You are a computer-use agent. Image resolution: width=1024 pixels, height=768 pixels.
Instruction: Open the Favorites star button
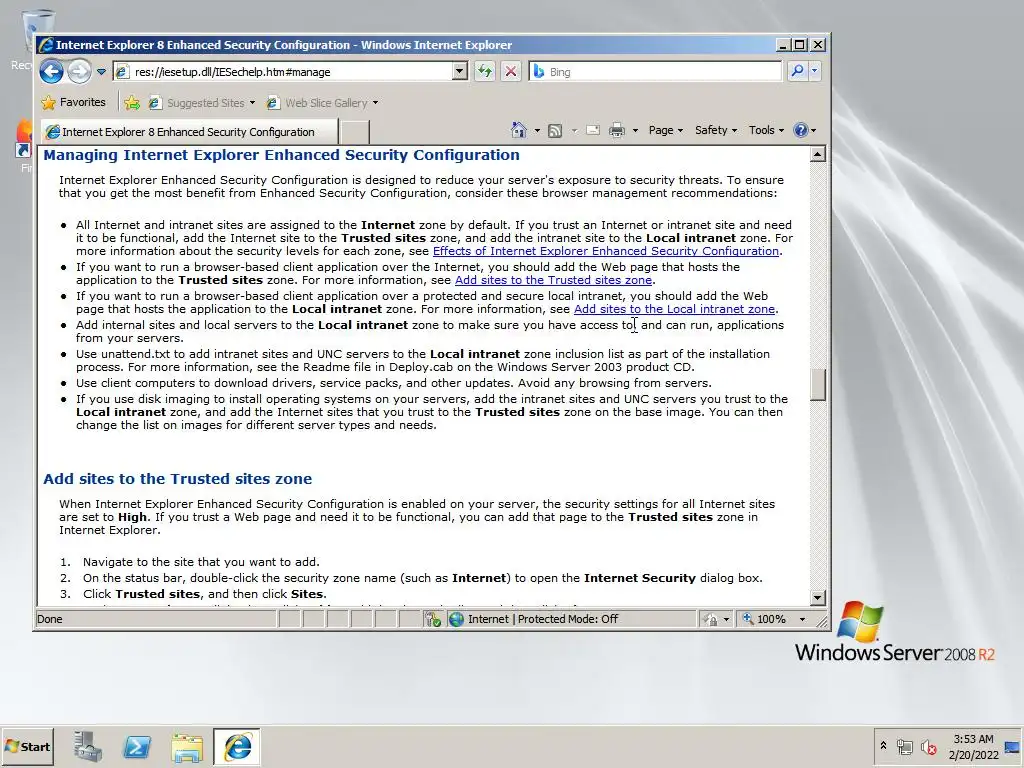[x=73, y=103]
